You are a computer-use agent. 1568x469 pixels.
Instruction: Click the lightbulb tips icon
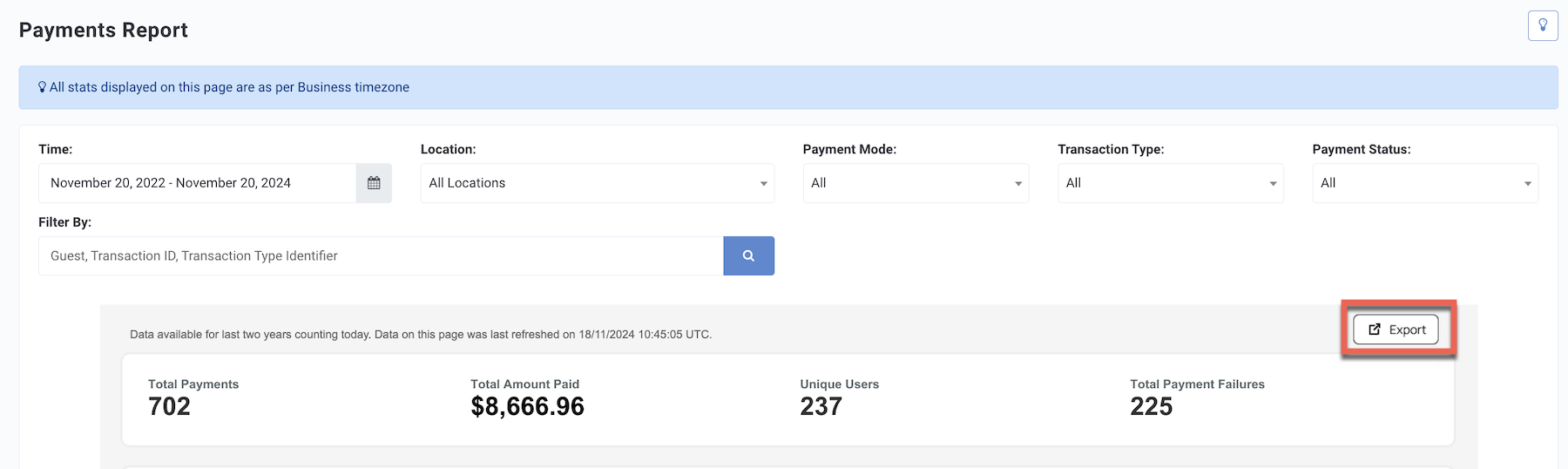1543,25
